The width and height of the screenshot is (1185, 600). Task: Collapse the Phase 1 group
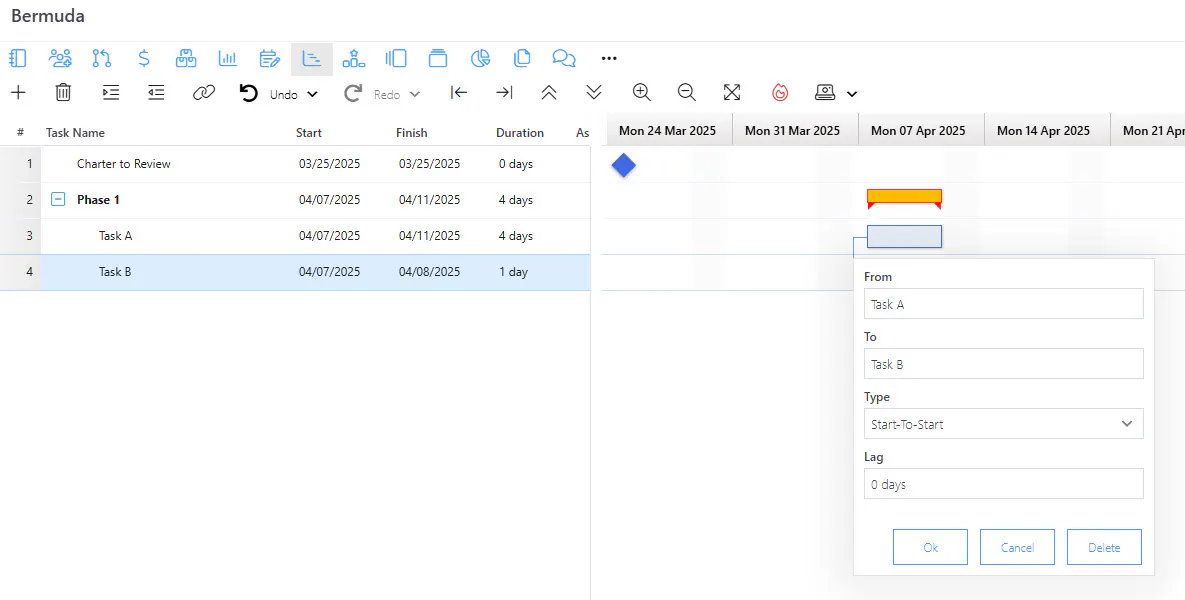pyautogui.click(x=58, y=199)
